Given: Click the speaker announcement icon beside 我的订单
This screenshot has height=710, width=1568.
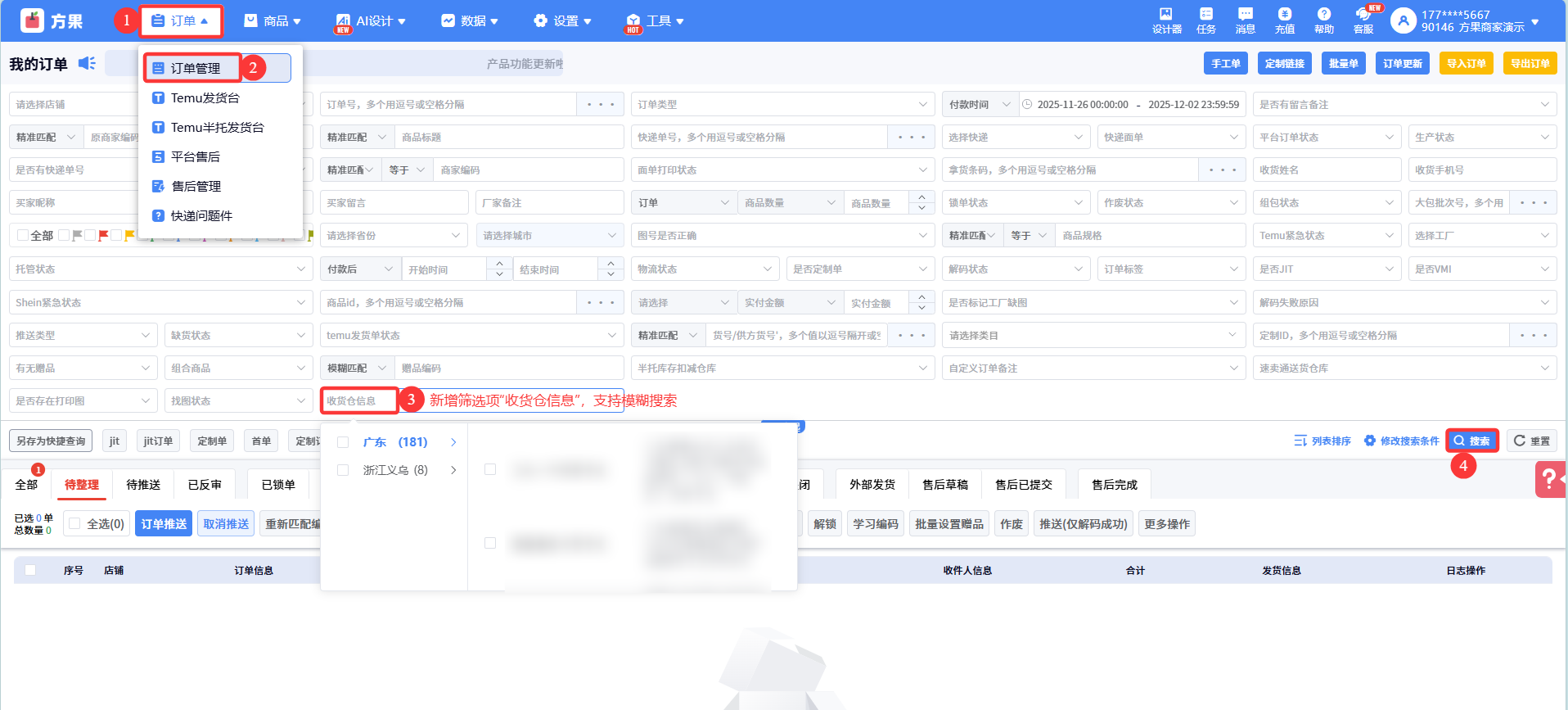Looking at the screenshot, I should (87, 64).
